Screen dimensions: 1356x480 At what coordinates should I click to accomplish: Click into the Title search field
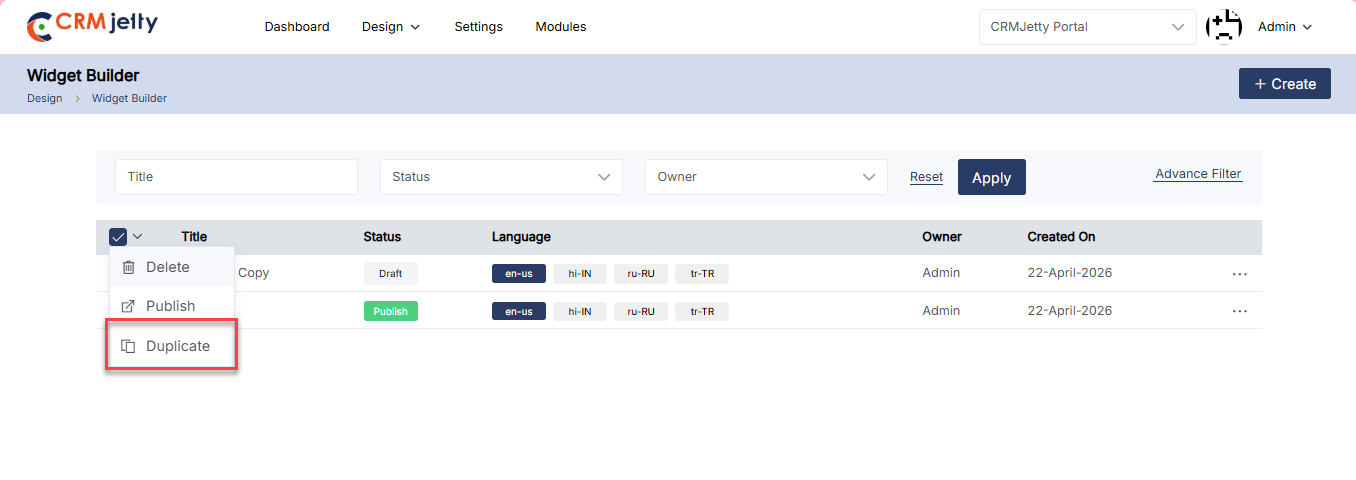(x=236, y=177)
